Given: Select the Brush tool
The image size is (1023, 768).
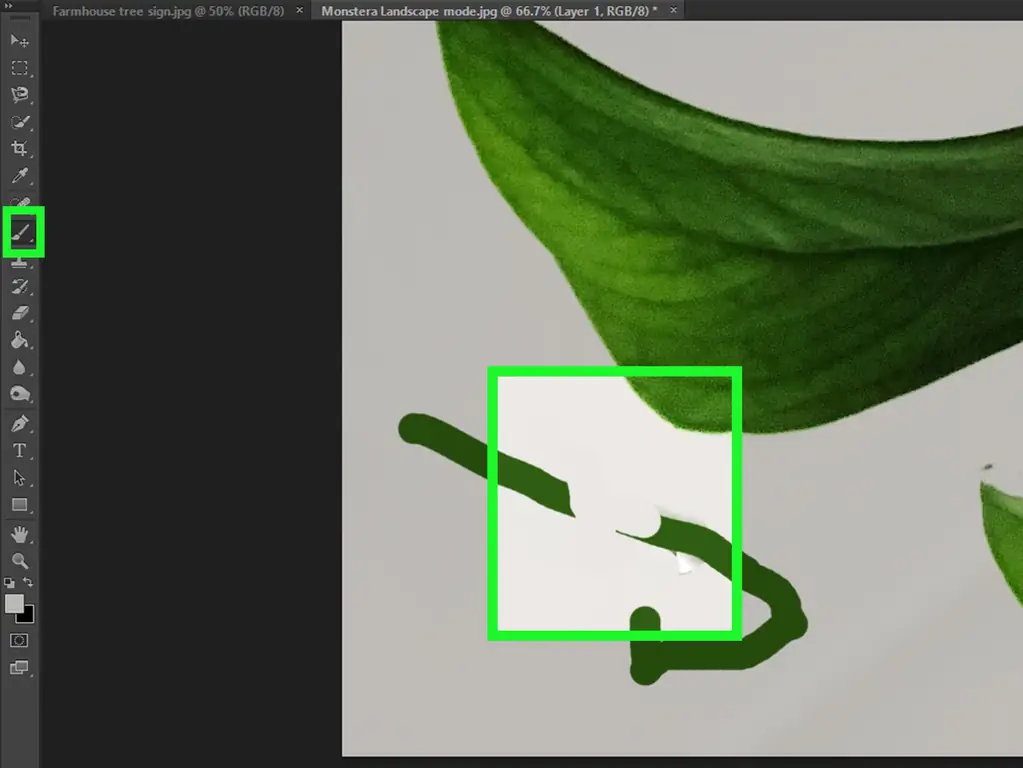Looking at the screenshot, I should [x=22, y=232].
